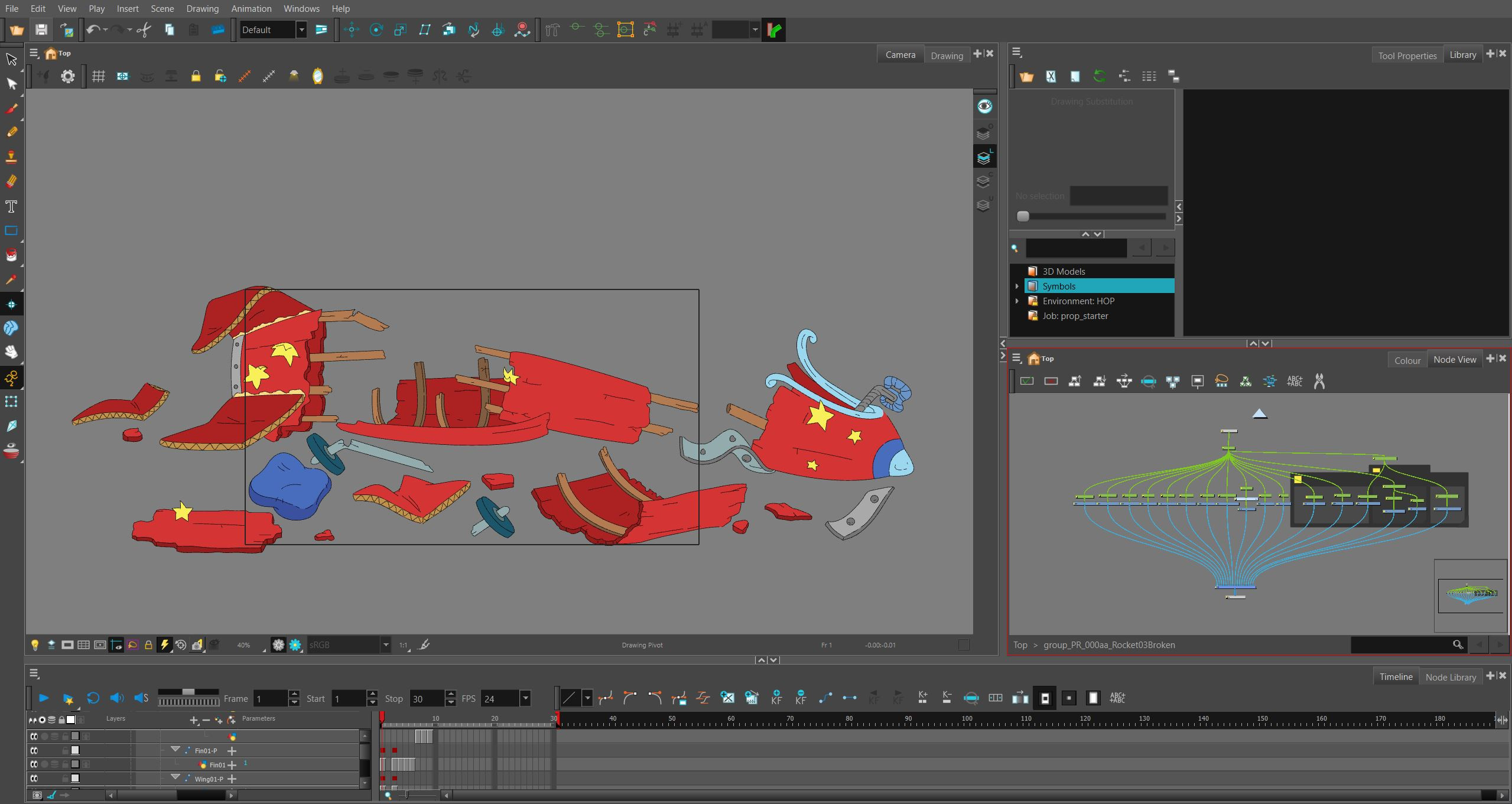Switch to the Colour tab
Viewport: 1512px width, 804px height.
(1407, 360)
